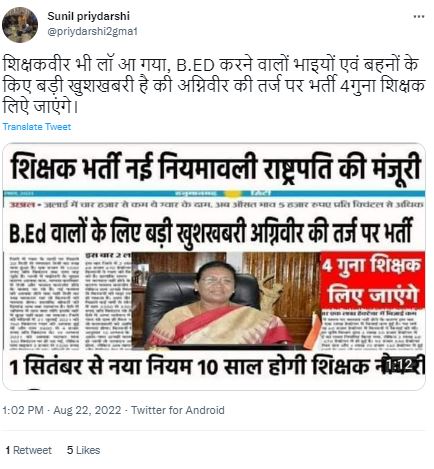The width and height of the screenshot is (434, 469).
Task: Translate the tweet with Translate Tweet
Action: 37,127
